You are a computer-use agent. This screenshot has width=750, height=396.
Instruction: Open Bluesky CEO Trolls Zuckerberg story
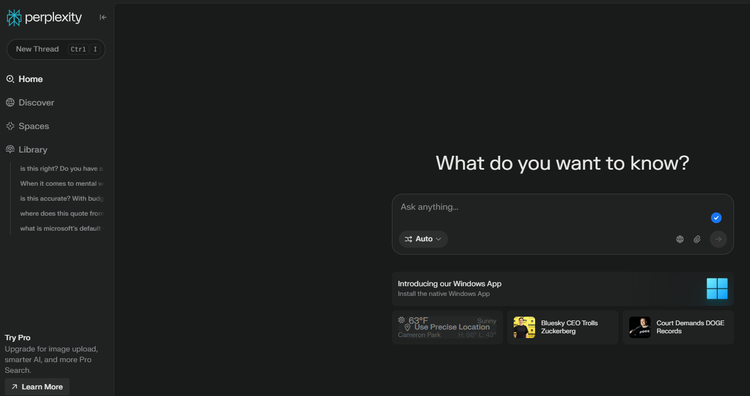562,327
